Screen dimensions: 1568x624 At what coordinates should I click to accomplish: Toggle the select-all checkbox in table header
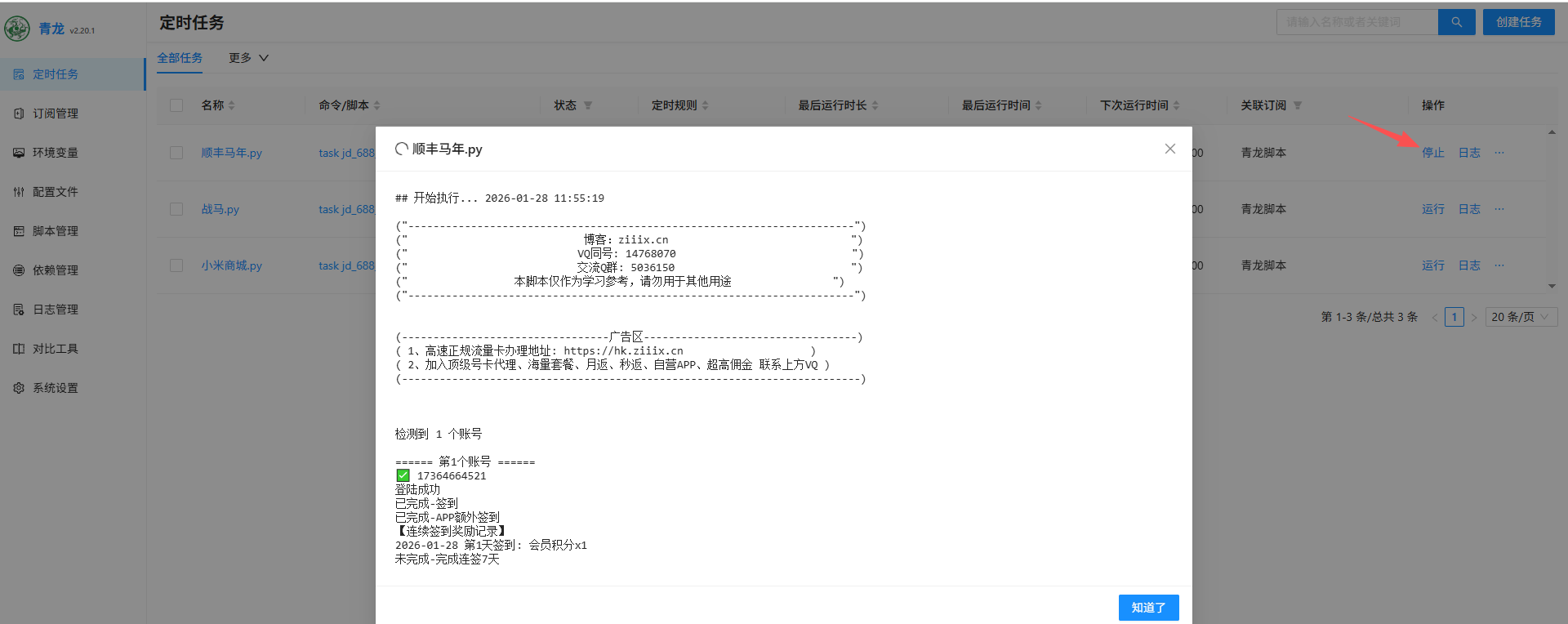[x=176, y=105]
